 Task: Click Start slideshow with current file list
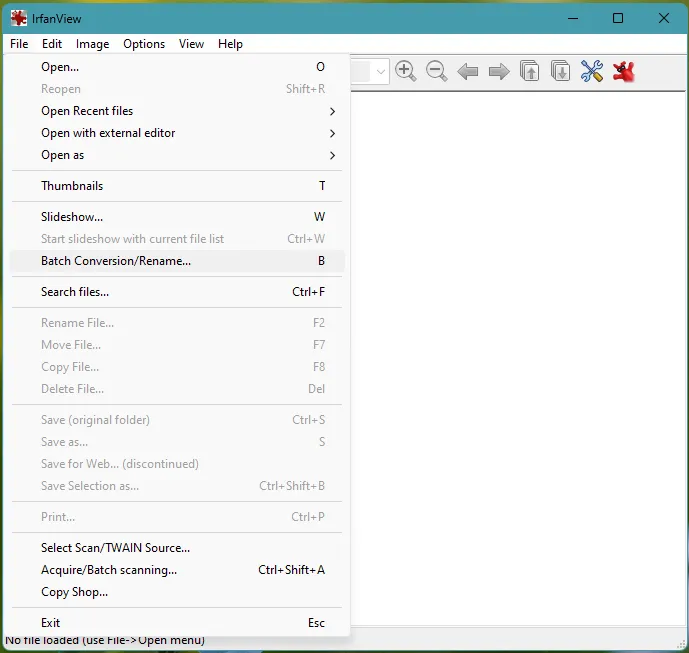(177, 239)
